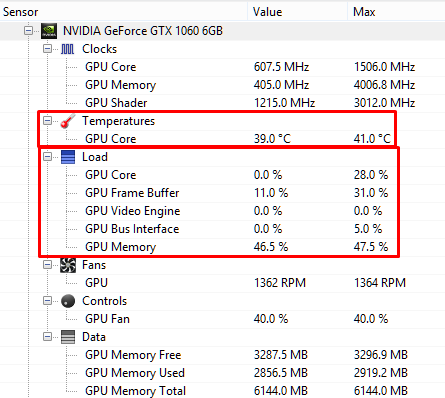Click the Data gray stack icon

pyautogui.click(x=68, y=337)
